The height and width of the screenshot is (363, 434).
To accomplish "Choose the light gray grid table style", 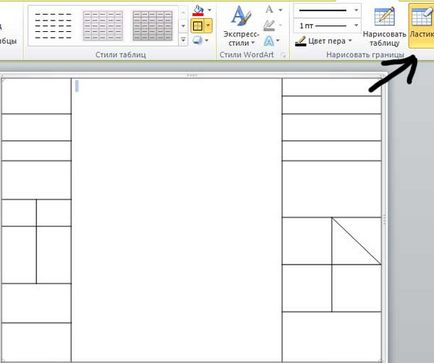I will (x=103, y=26).
